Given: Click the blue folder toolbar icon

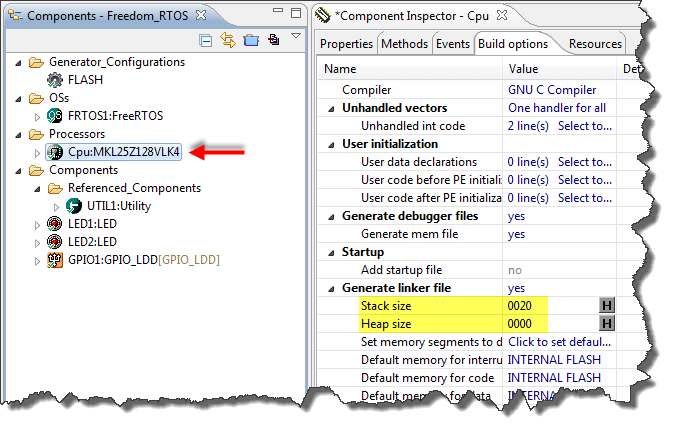Looking at the screenshot, I should [x=251, y=41].
